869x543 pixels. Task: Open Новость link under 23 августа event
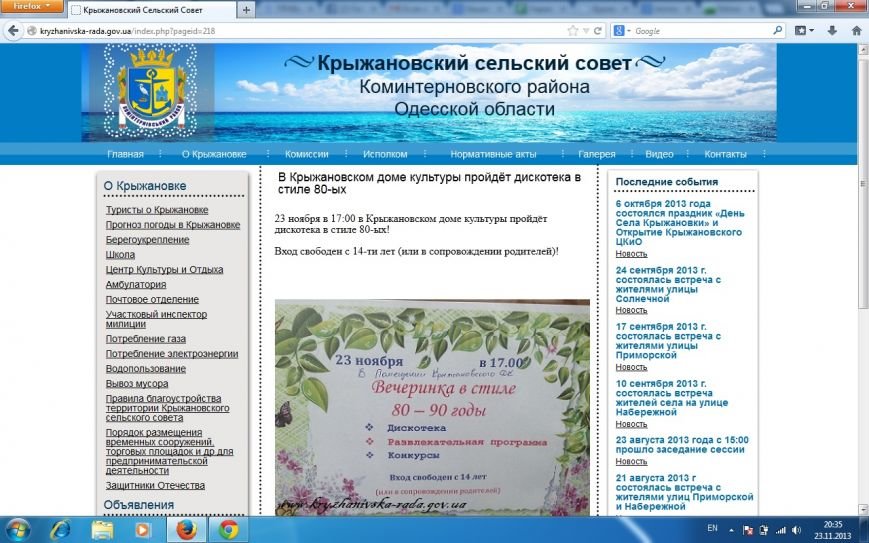pyautogui.click(x=631, y=462)
